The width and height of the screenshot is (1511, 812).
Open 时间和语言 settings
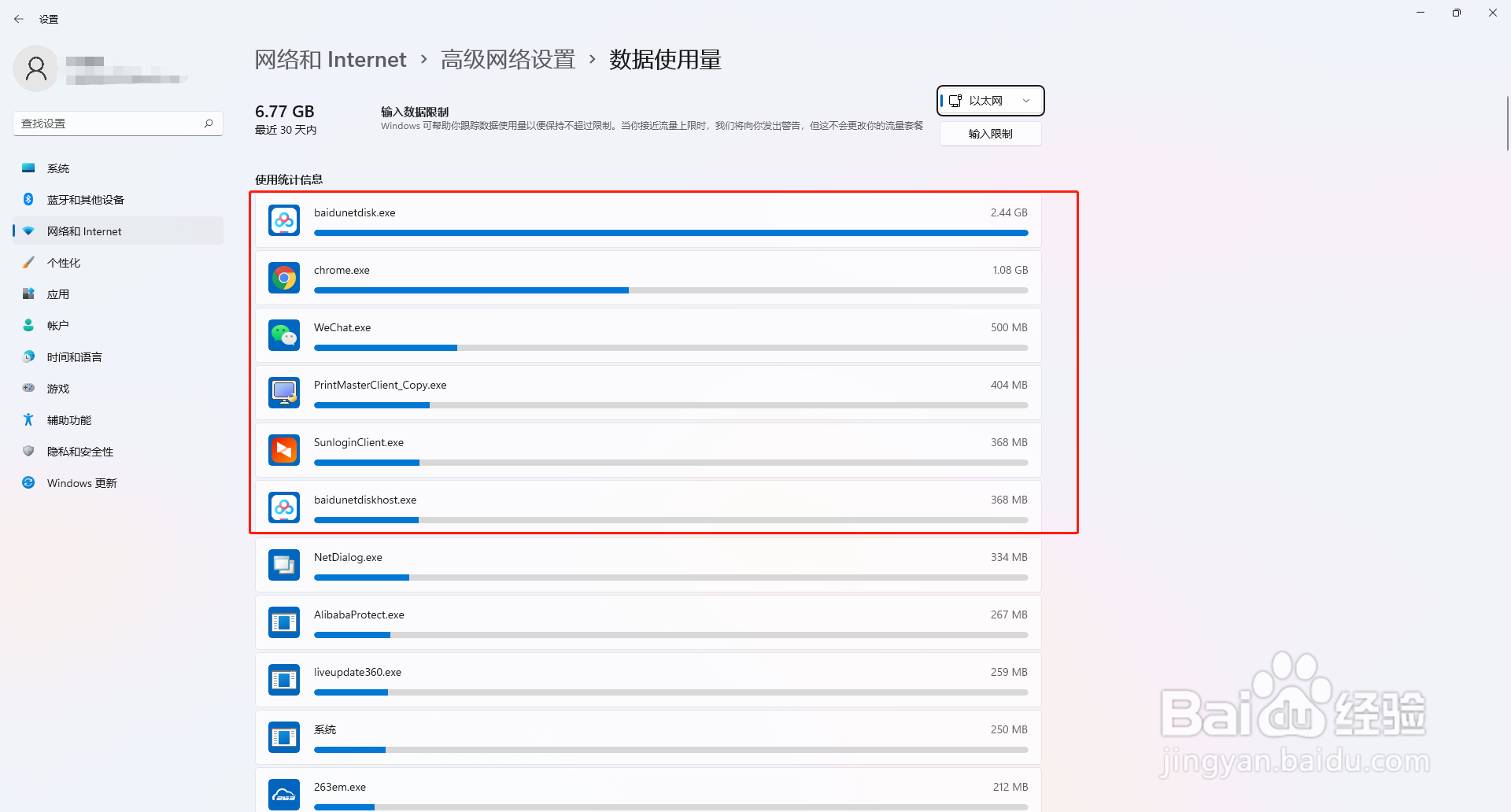point(118,357)
